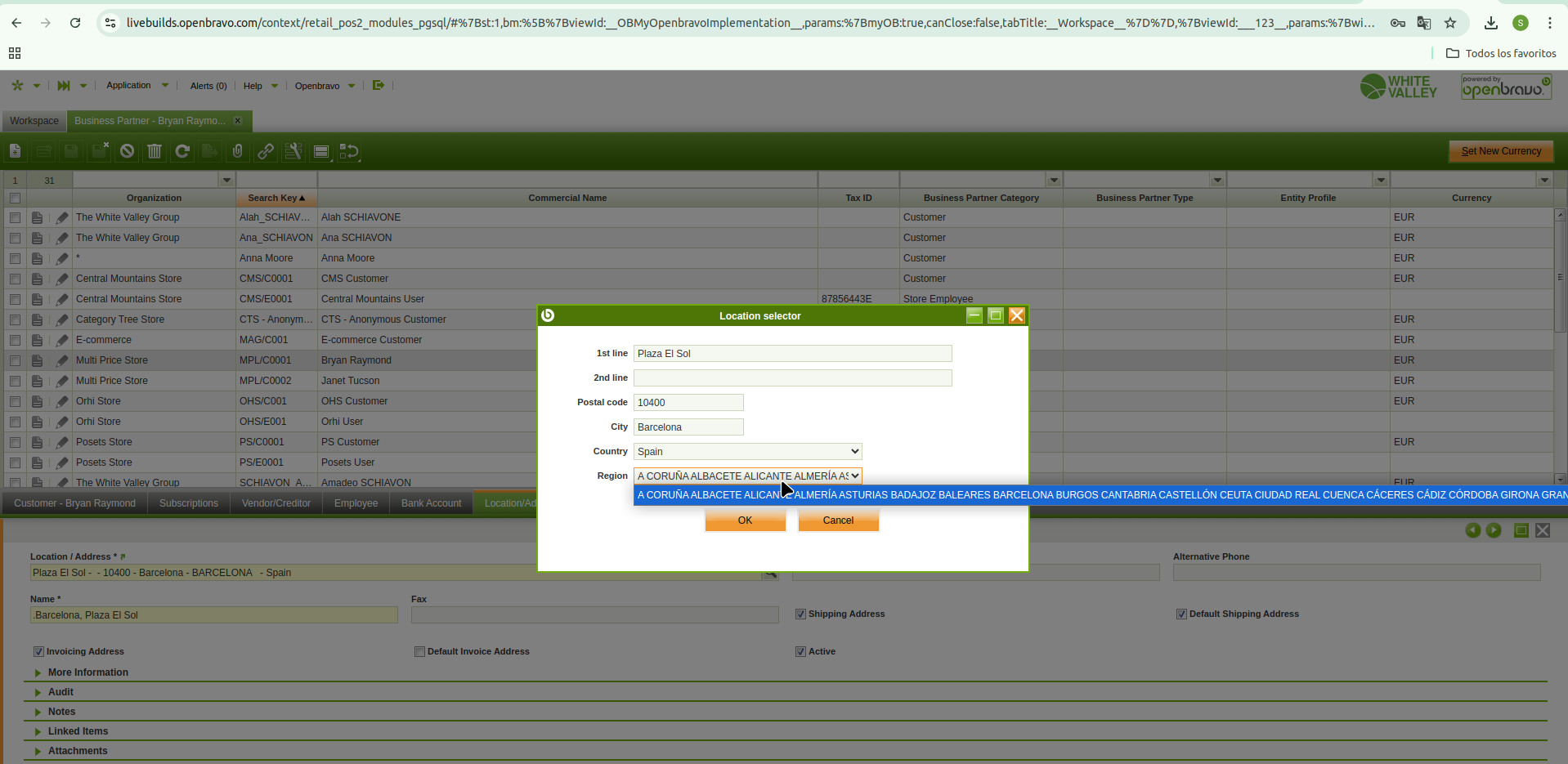The image size is (1568, 764).
Task: Open form view icon for Orhi Store OHS/C001
Action: pos(38,401)
